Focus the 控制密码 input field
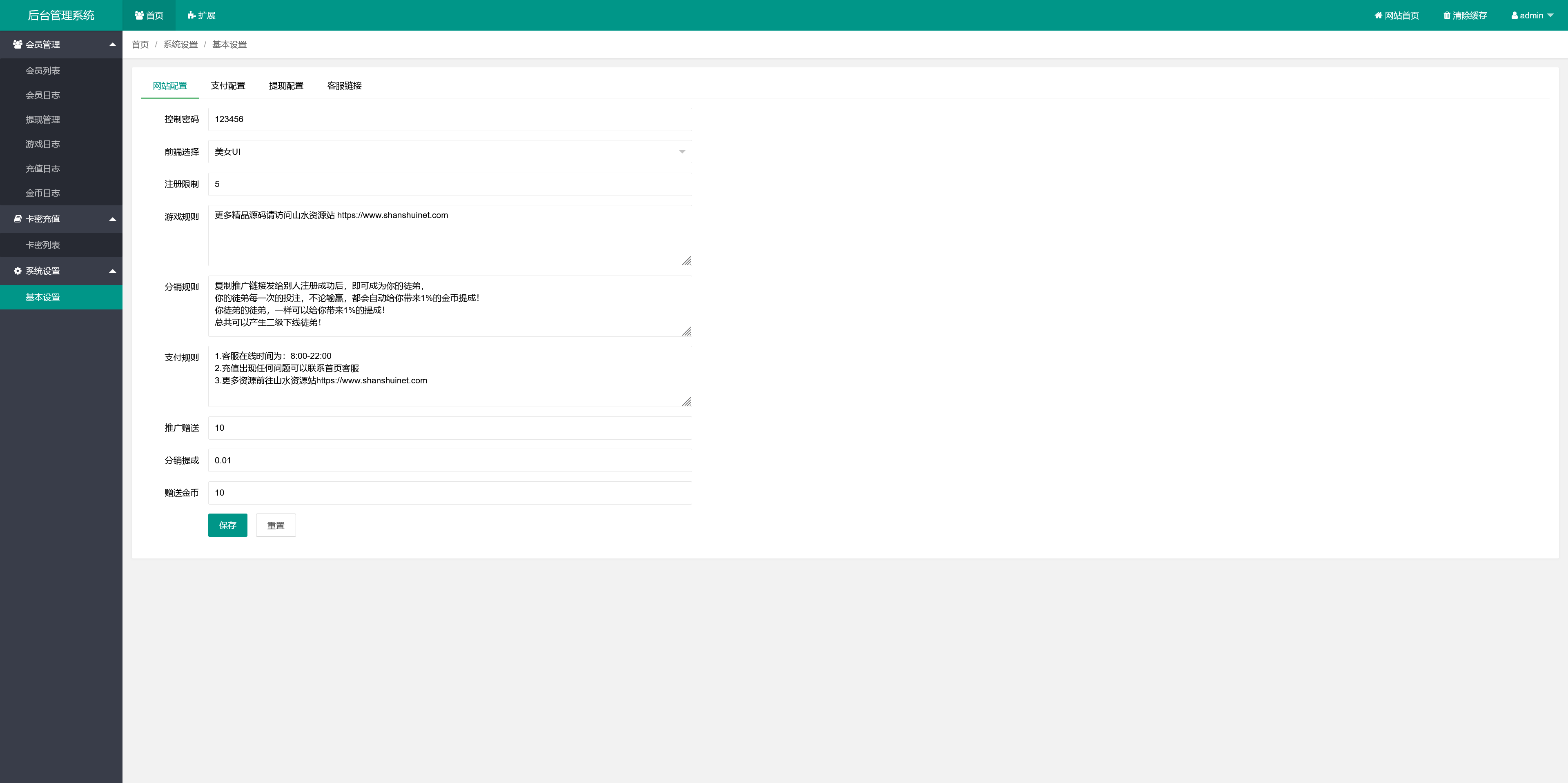1568x783 pixels. [449, 119]
